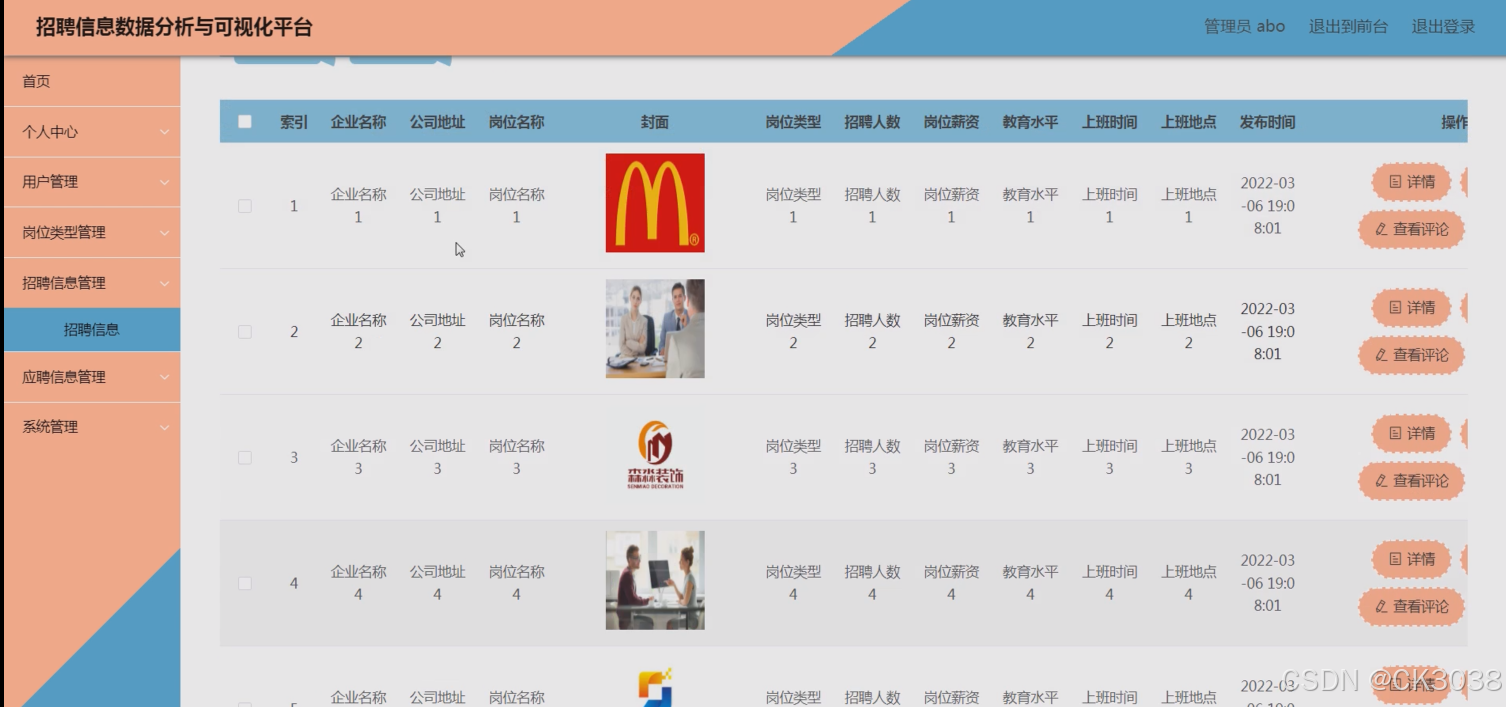Expand the 应聘信息管理 sidebar menu
1506x707 pixels.
pyautogui.click(x=92, y=377)
